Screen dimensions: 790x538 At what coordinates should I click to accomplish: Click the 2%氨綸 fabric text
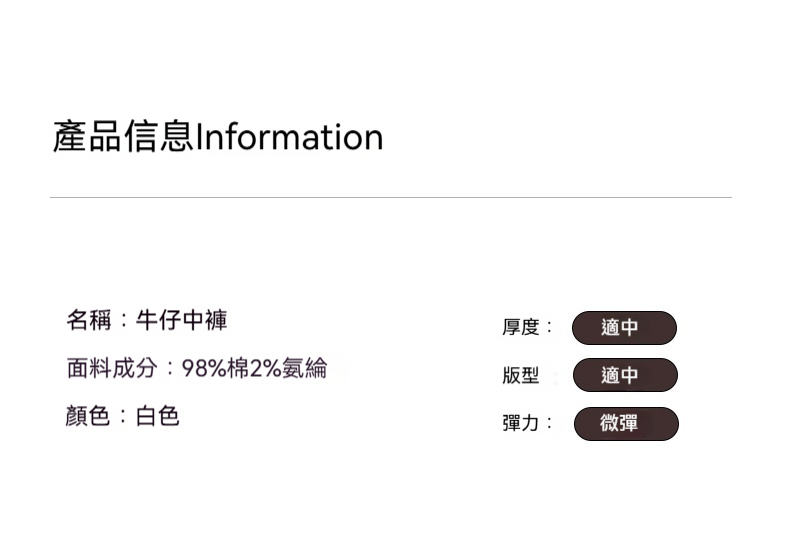point(288,368)
